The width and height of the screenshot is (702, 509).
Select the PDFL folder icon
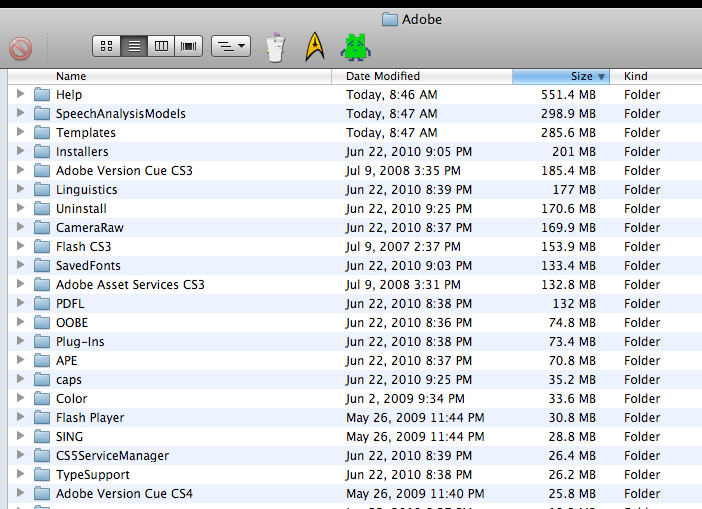pyautogui.click(x=42, y=304)
